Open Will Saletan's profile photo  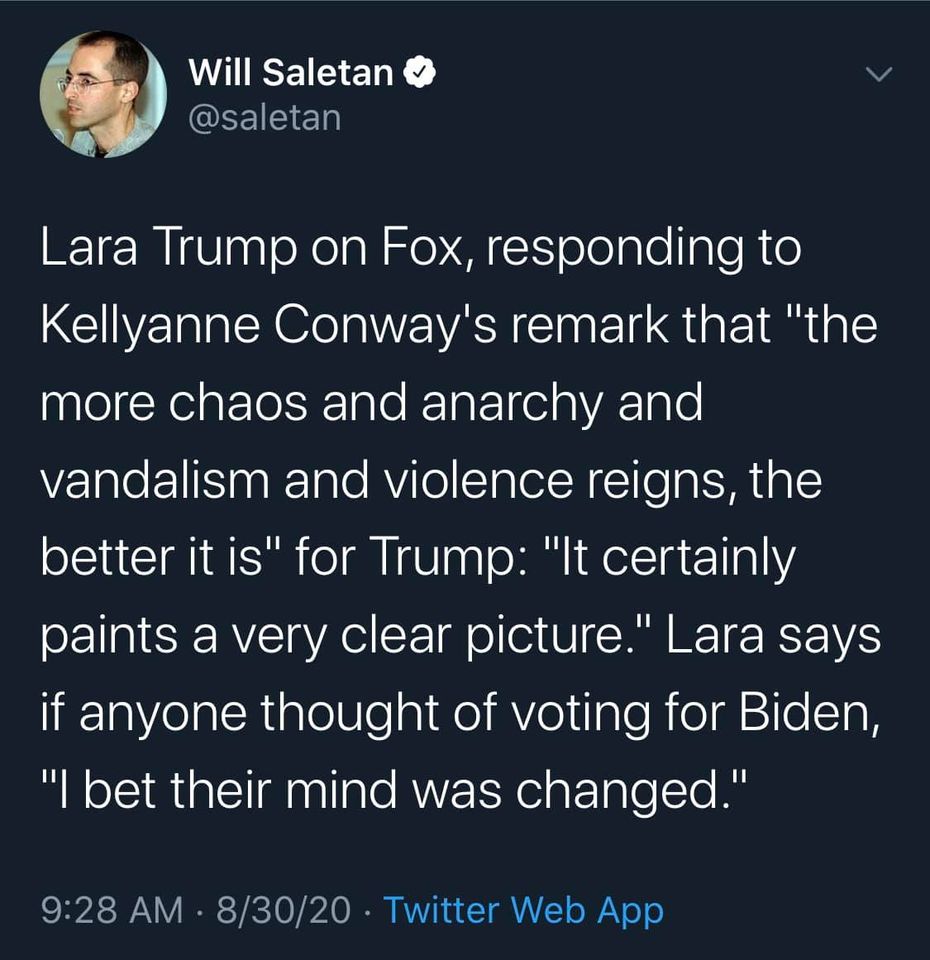[x=102, y=94]
